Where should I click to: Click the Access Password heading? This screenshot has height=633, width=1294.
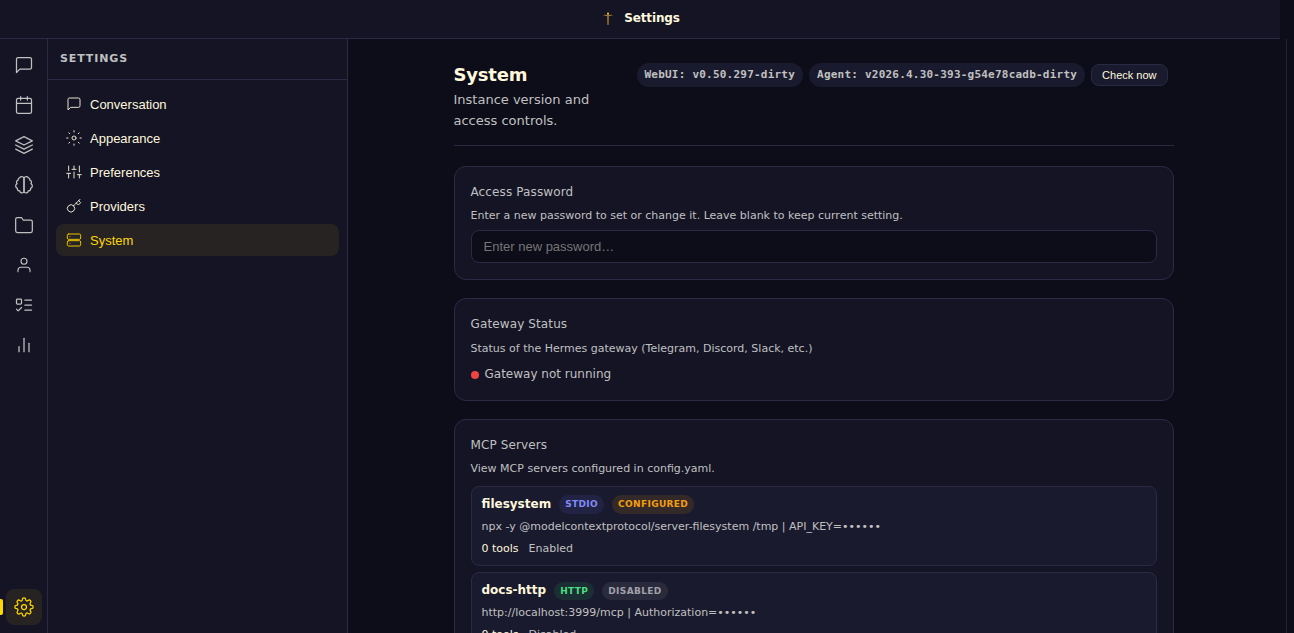[522, 192]
